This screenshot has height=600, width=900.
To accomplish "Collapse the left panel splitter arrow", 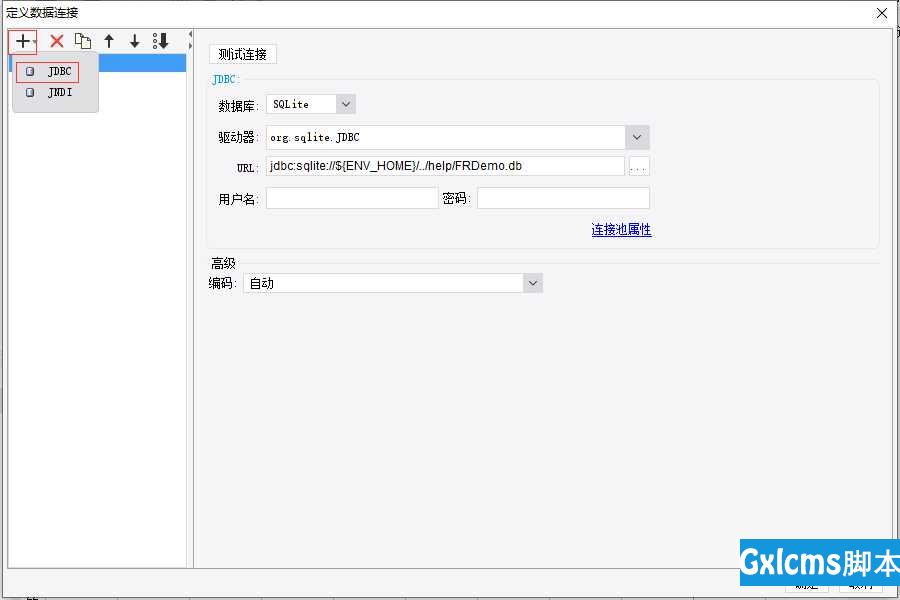I will 190,34.
